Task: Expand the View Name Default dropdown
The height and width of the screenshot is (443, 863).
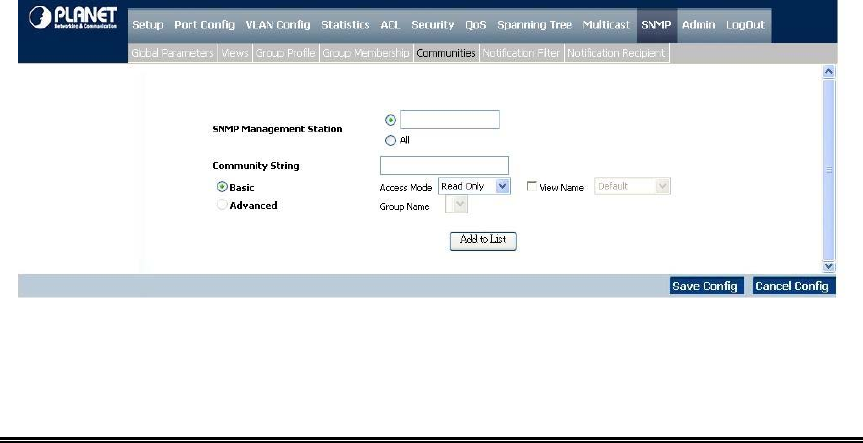Action: point(661,186)
